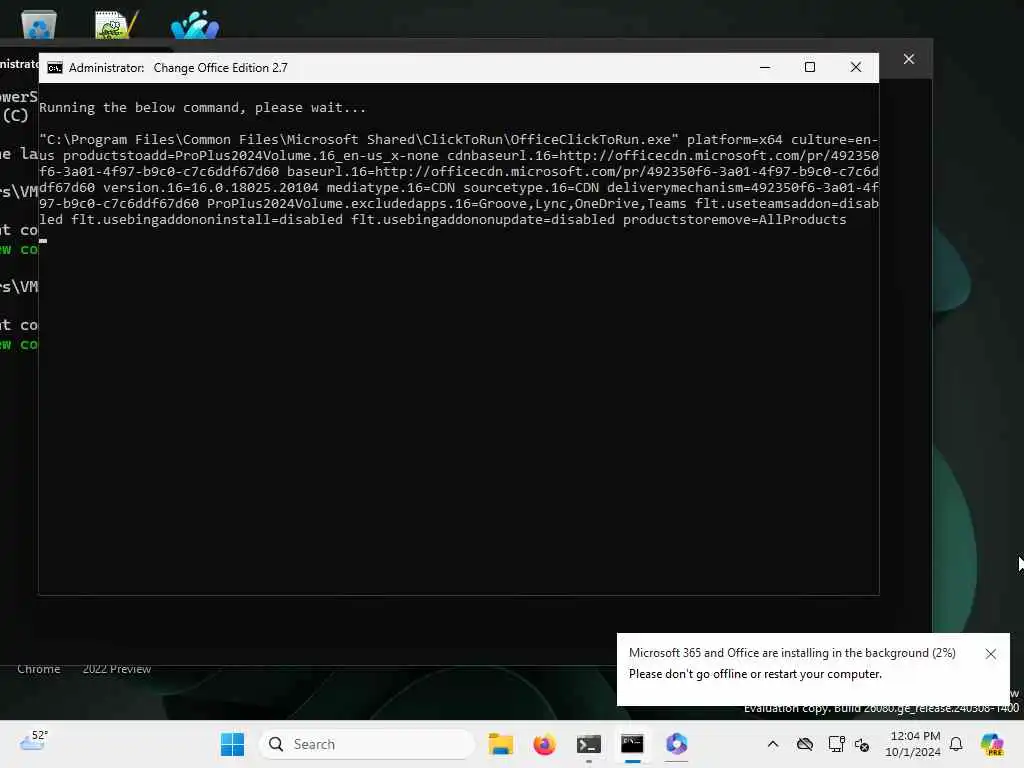Minimize the Change Office Edition window
Image resolution: width=1024 pixels, height=768 pixels.
(765, 67)
